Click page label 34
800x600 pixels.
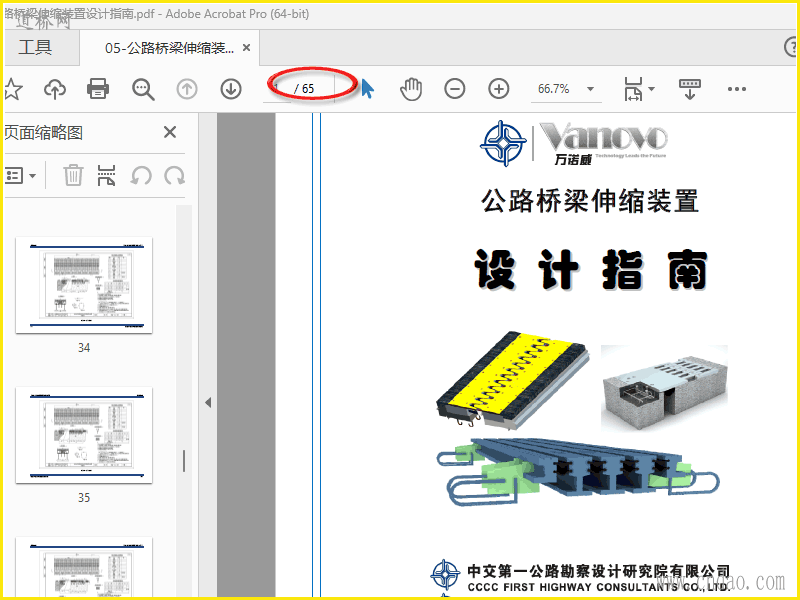tap(84, 348)
